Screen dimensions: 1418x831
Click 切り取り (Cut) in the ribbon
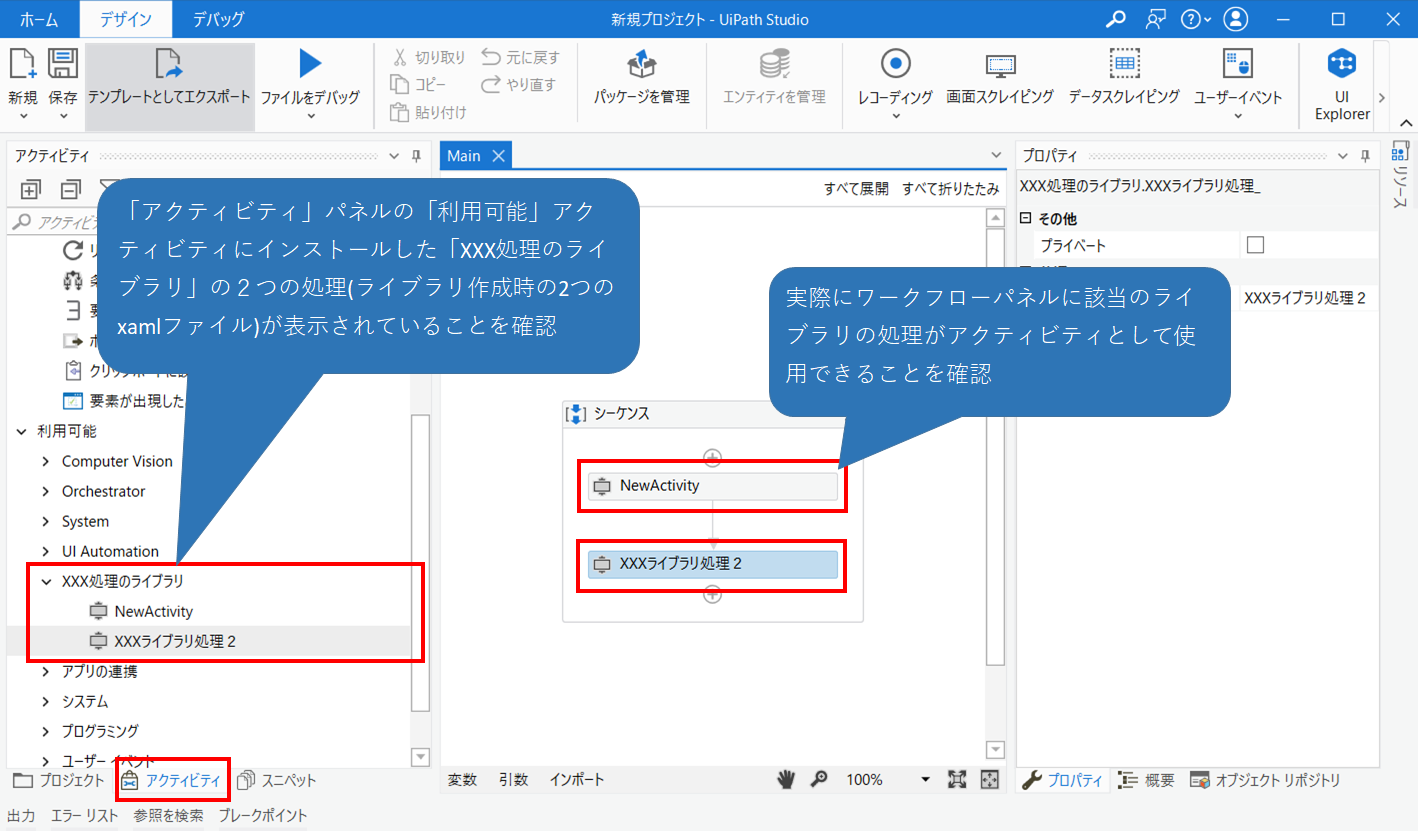pos(428,58)
